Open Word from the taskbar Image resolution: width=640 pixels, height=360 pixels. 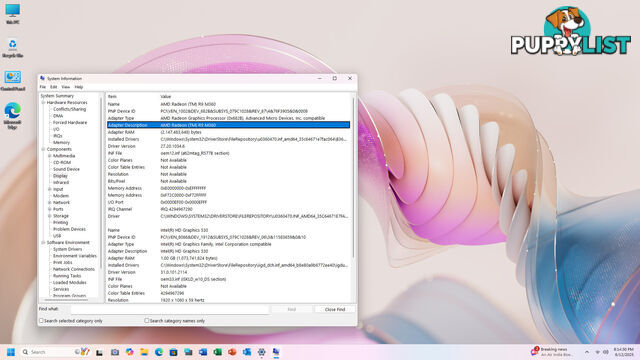[x=203, y=352]
